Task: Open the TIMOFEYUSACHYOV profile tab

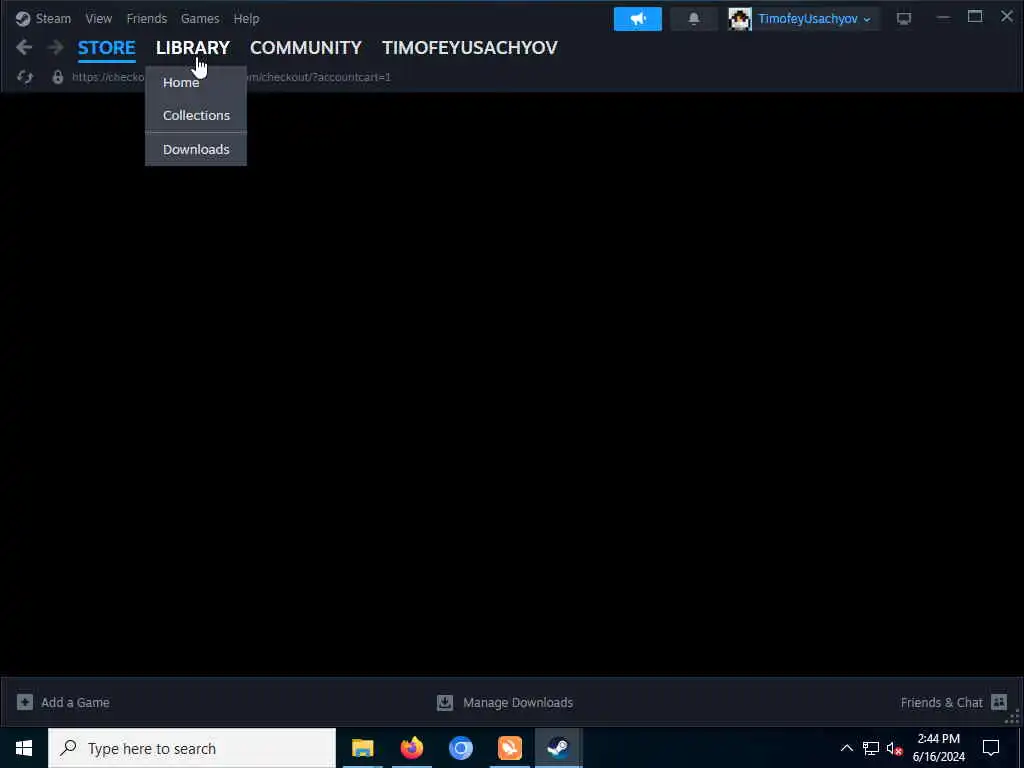Action: pyautogui.click(x=470, y=48)
